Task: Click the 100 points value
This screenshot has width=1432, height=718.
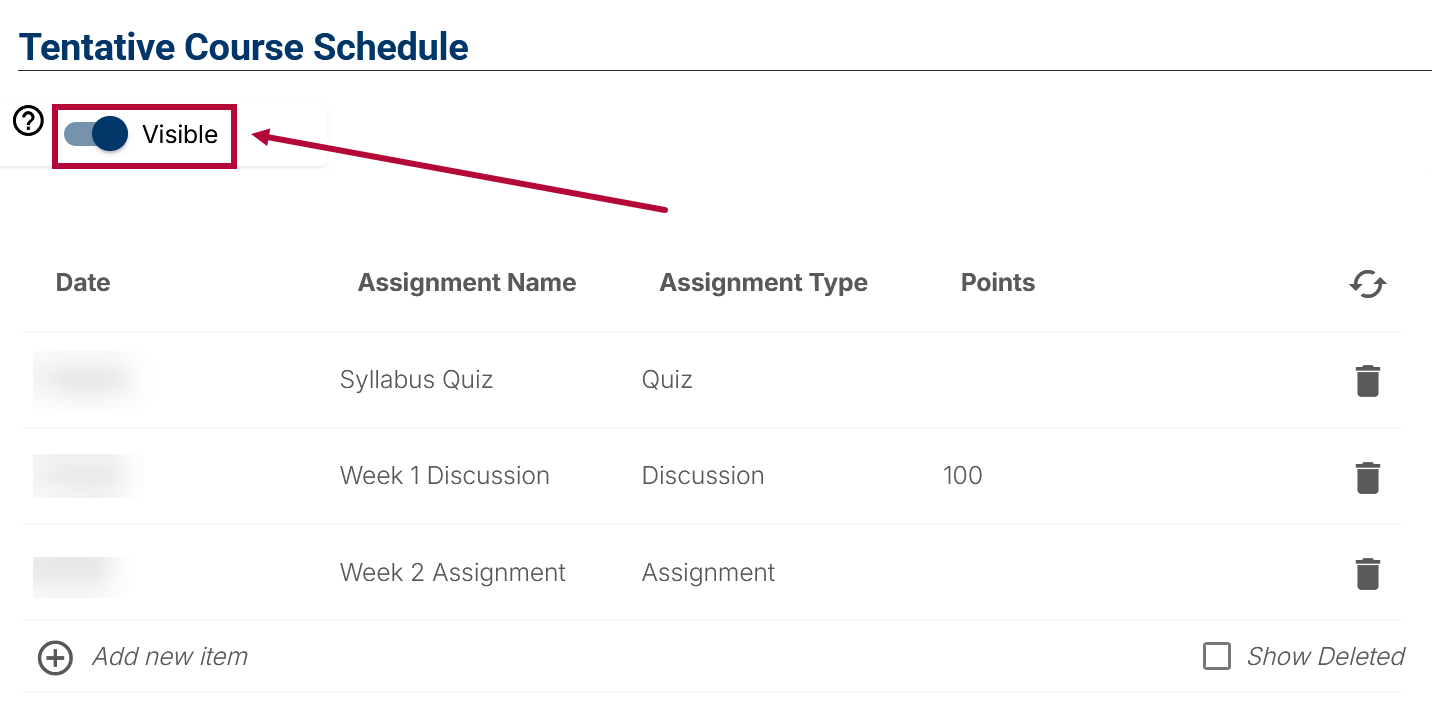Action: 962,476
